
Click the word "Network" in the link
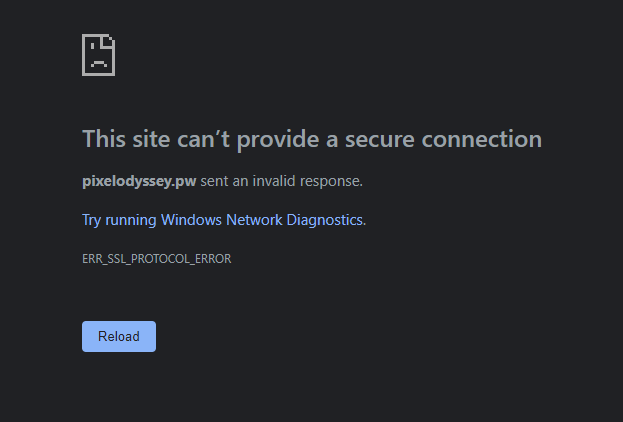coord(250,219)
